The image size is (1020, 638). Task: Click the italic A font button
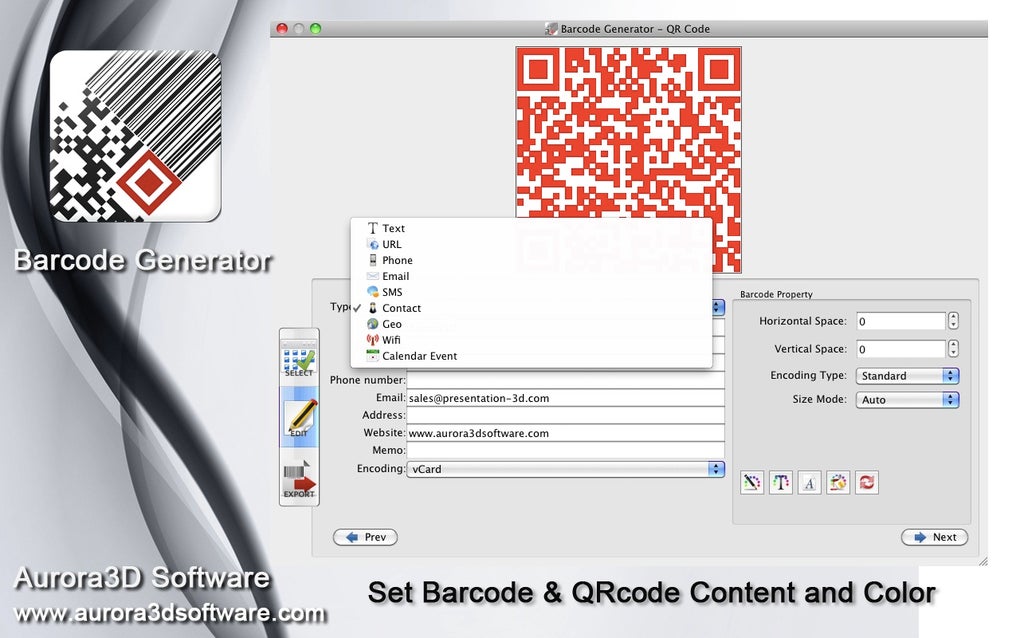pos(809,483)
